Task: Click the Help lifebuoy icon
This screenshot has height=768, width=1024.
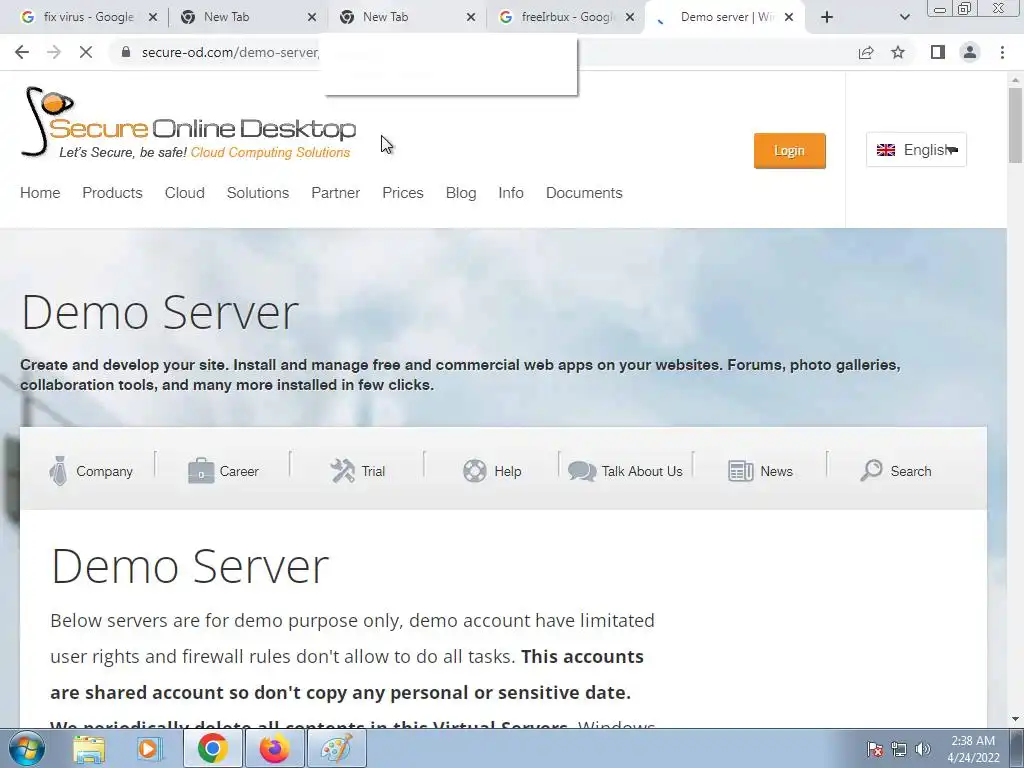Action: coord(475,471)
